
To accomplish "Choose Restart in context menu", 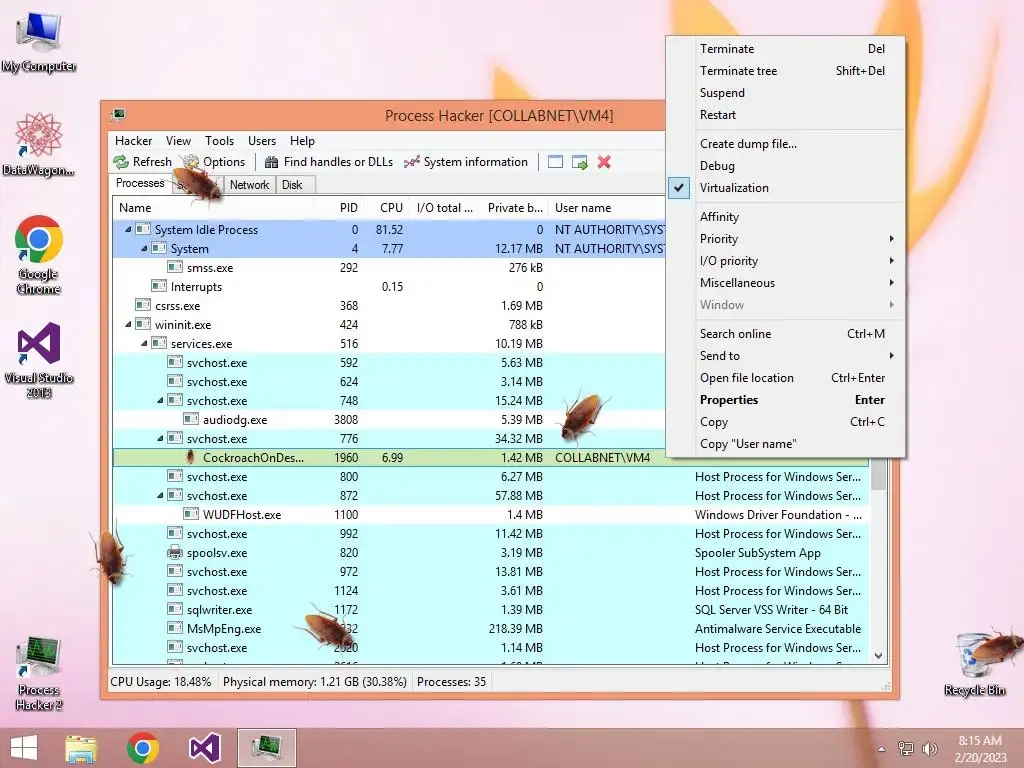I will 786,114.
